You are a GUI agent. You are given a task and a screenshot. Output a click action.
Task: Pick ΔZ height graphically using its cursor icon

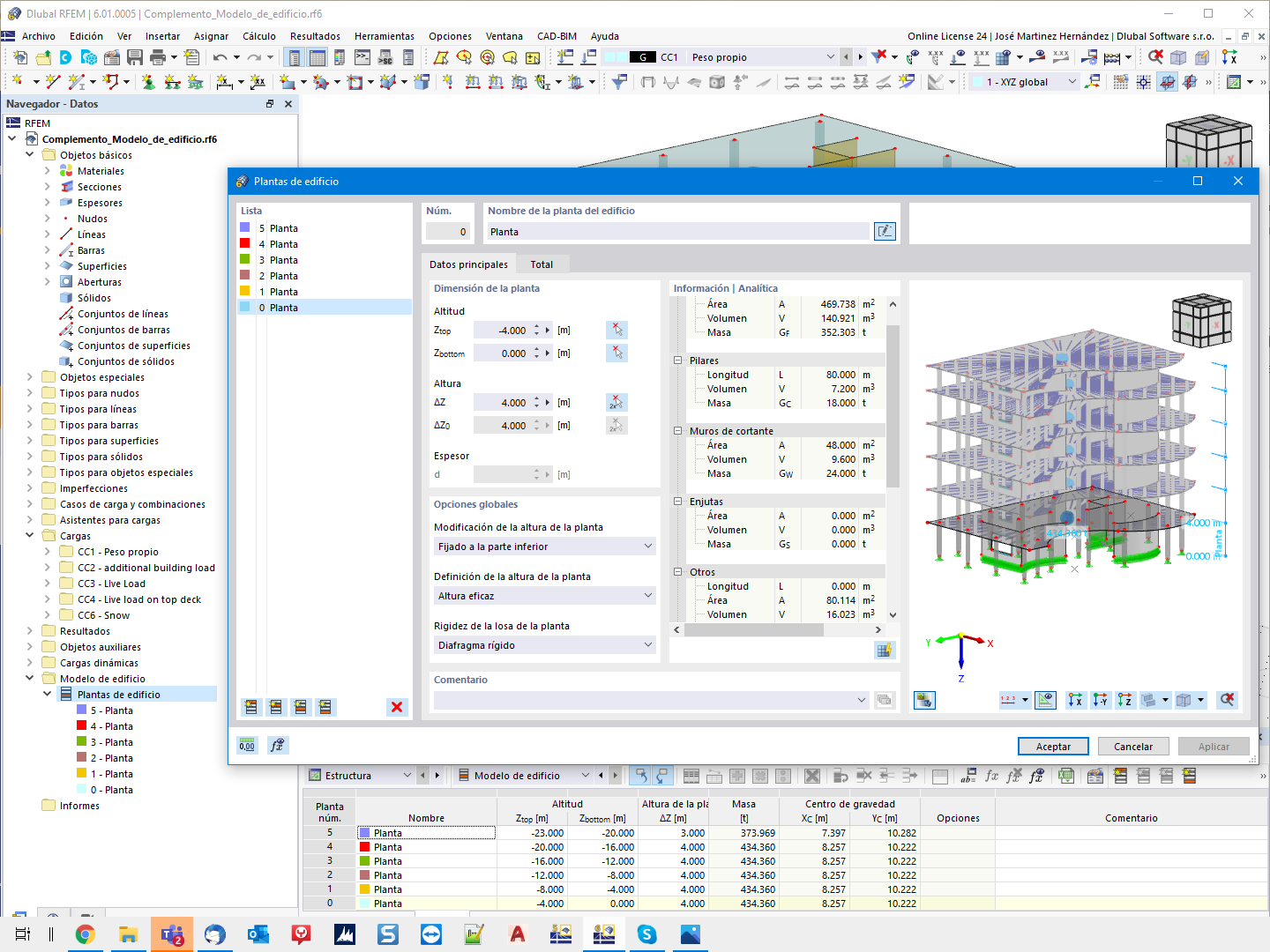pos(617,402)
